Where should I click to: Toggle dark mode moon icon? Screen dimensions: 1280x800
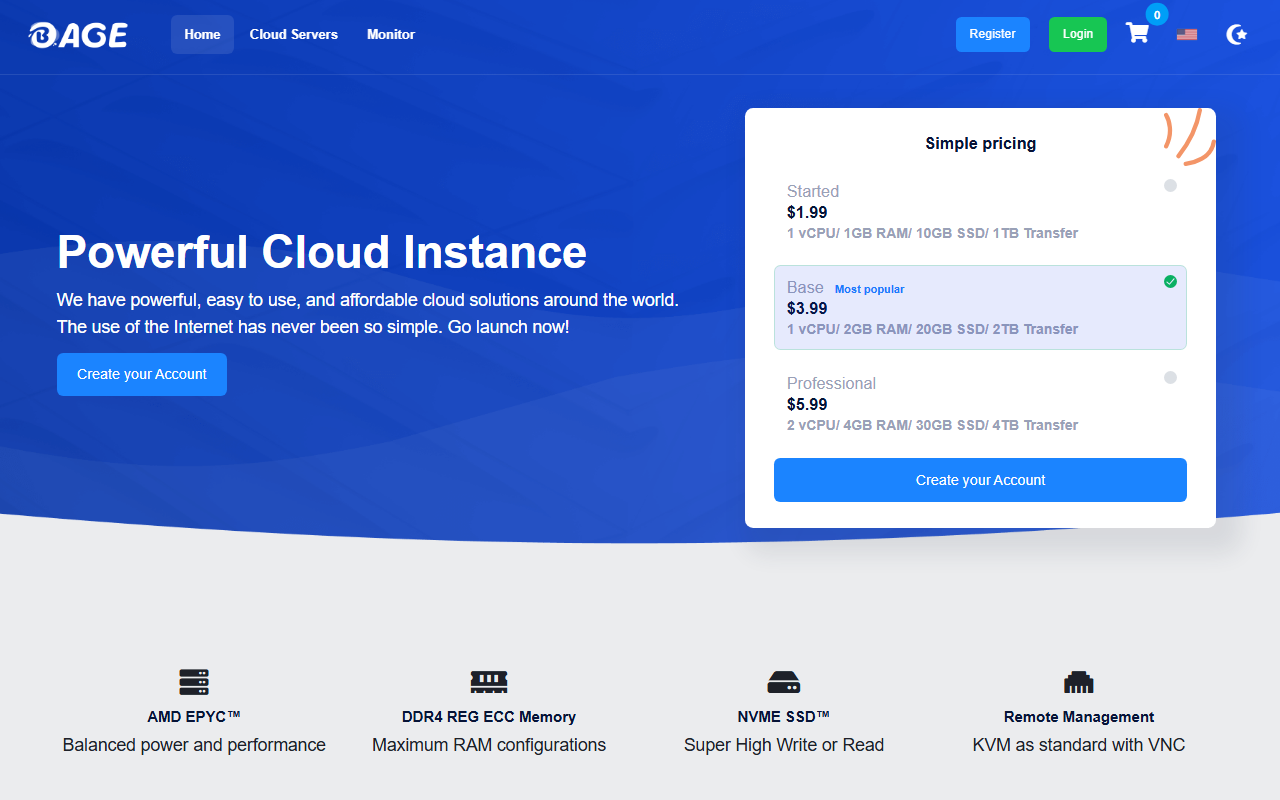point(1237,35)
